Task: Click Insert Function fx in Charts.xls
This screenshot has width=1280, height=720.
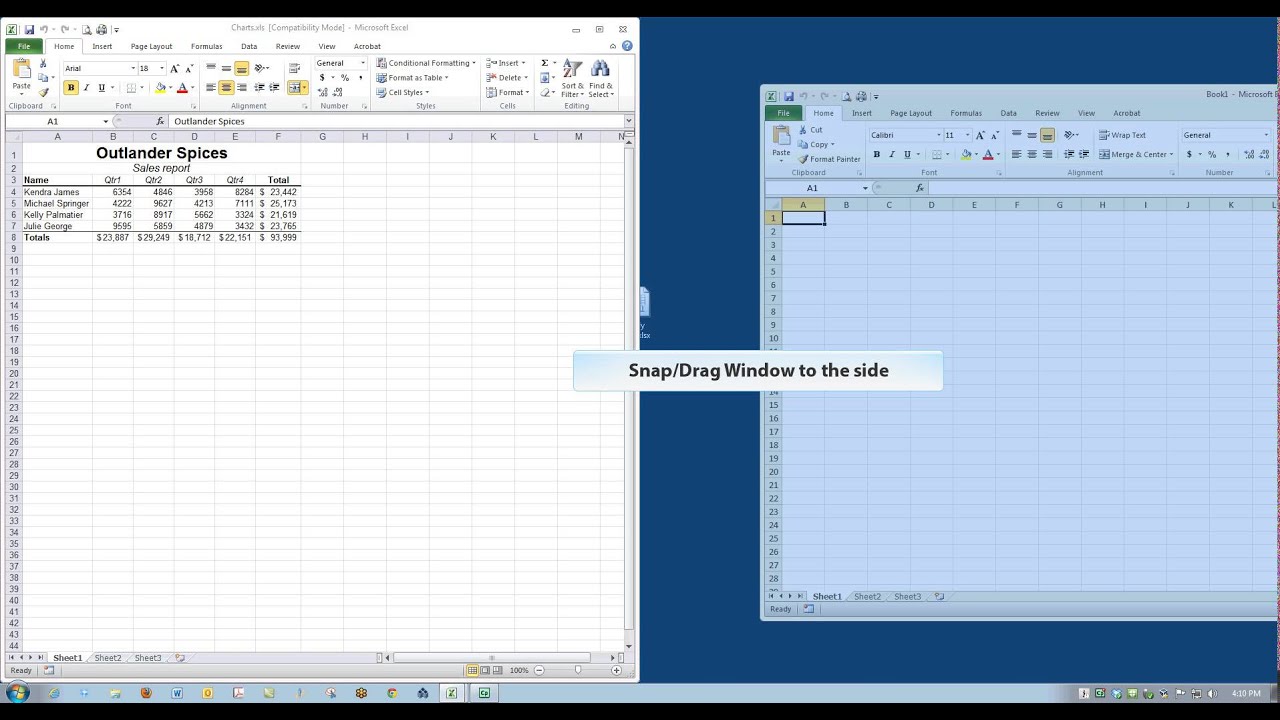Action: 160,121
